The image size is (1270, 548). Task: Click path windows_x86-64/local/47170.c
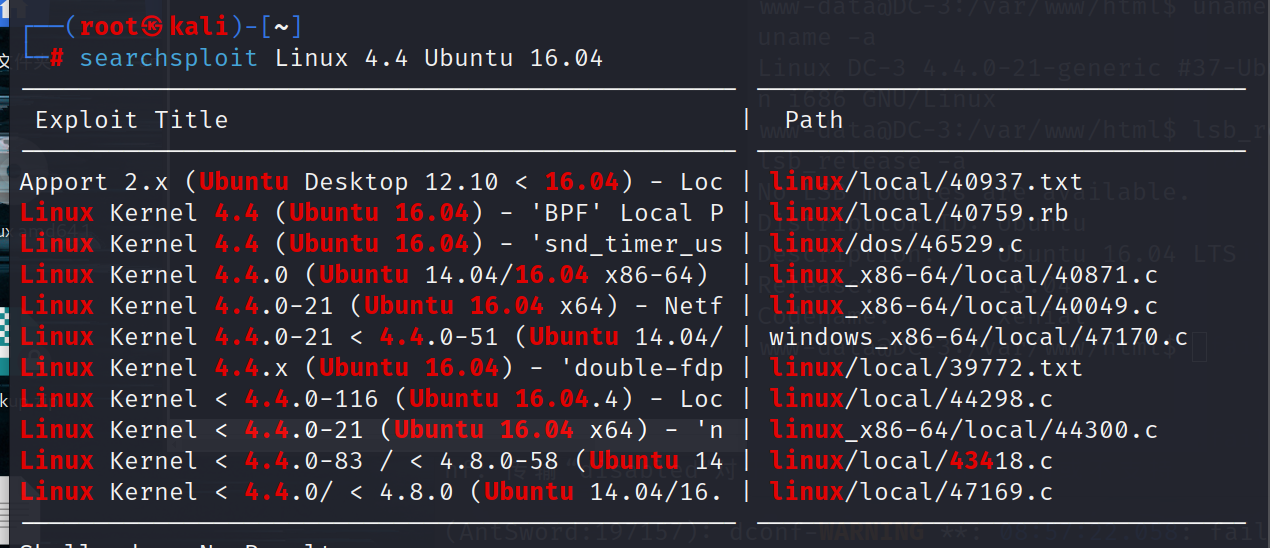pyautogui.click(x=977, y=337)
